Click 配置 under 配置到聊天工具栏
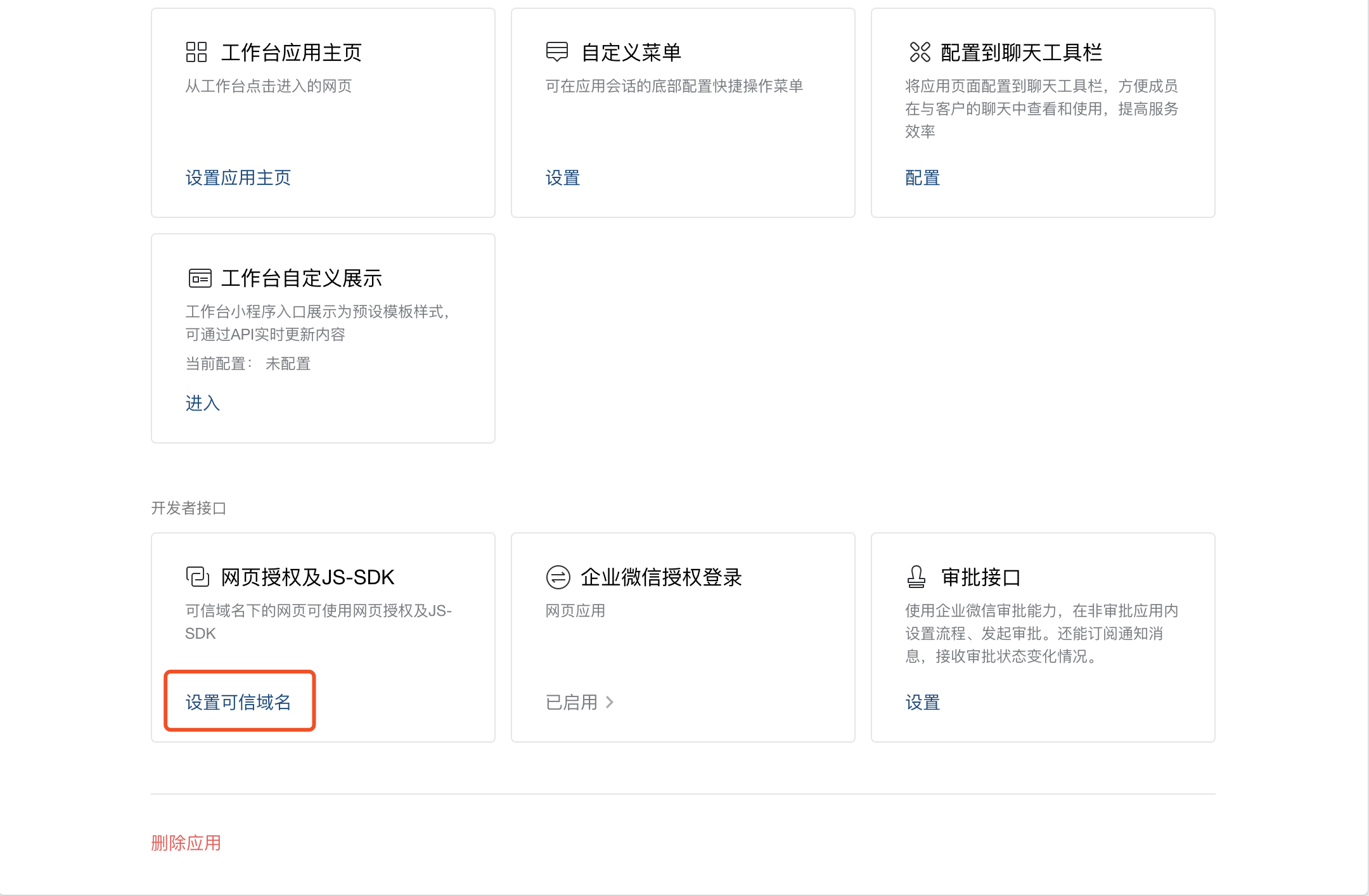 pos(922,177)
